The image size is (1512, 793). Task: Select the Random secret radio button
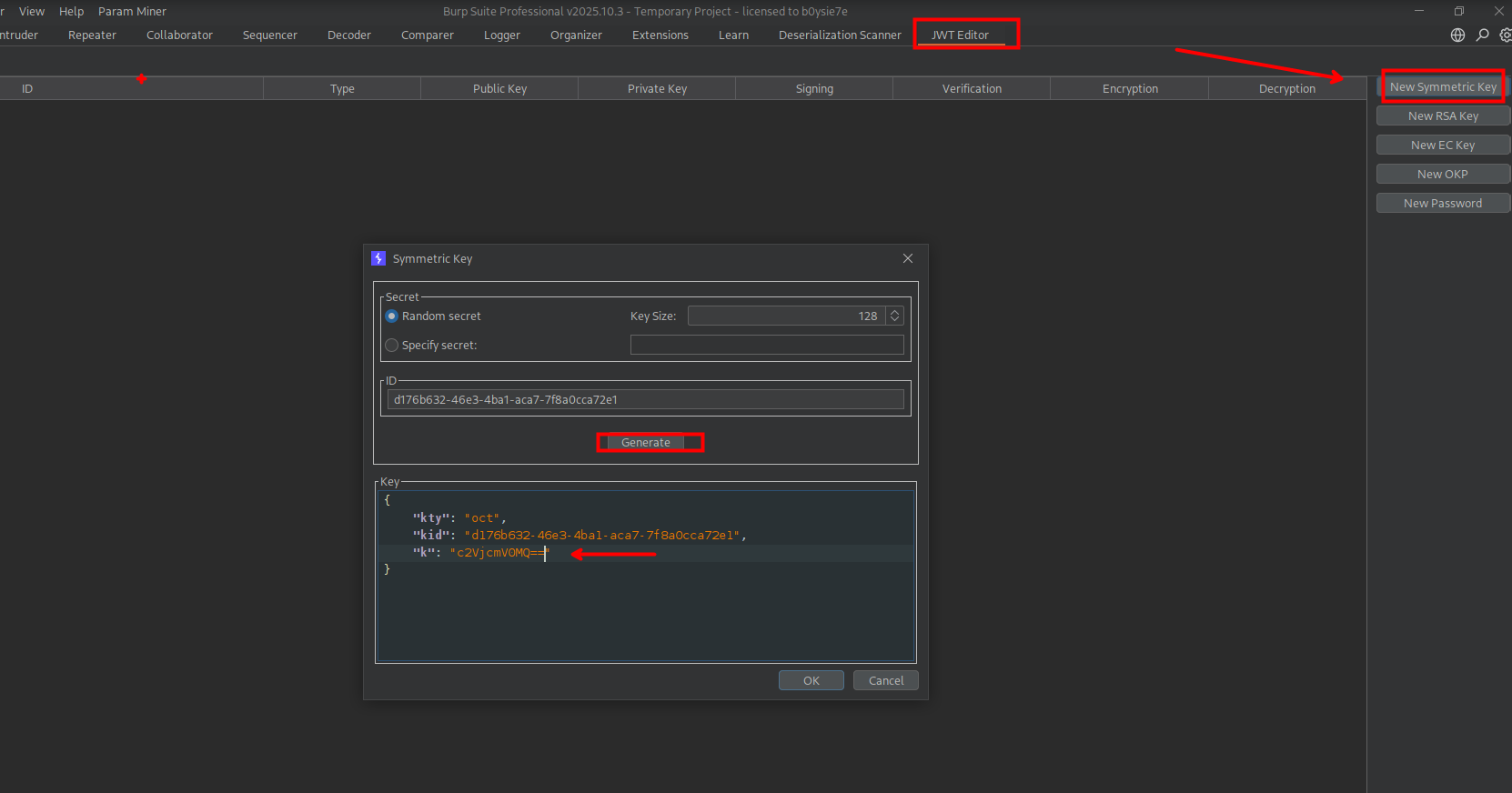(x=392, y=316)
